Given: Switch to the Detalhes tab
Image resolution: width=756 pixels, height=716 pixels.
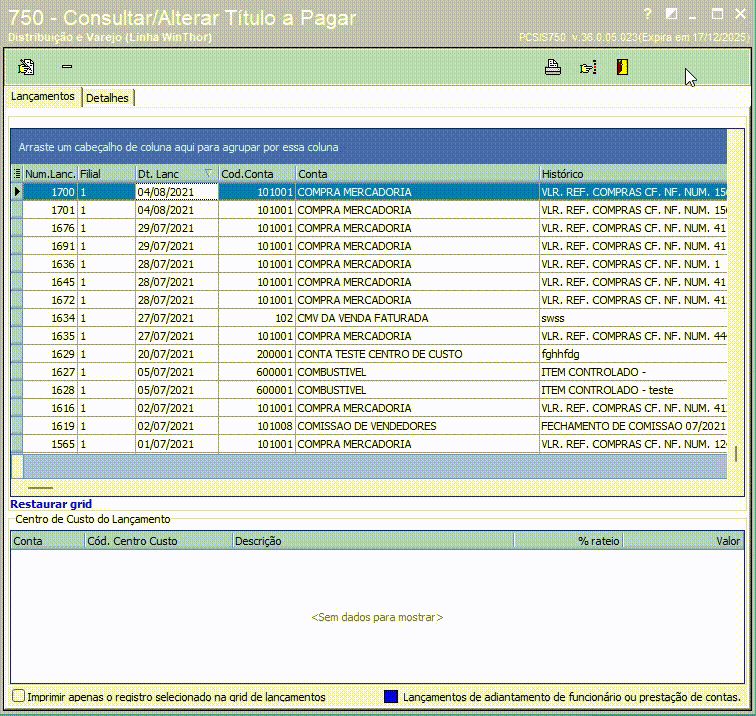Looking at the screenshot, I should coord(107,98).
